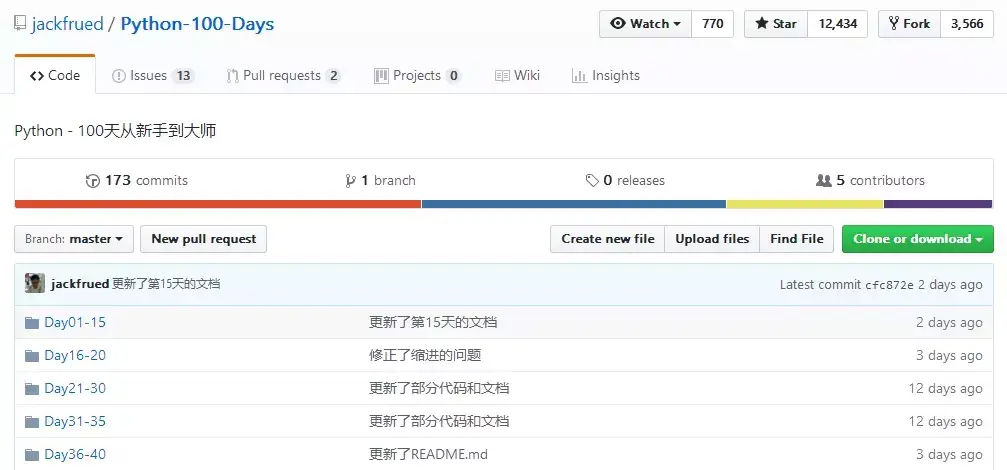The height and width of the screenshot is (470, 1007).
Task: Click the Pull requests count badge 2
Action: (333, 76)
